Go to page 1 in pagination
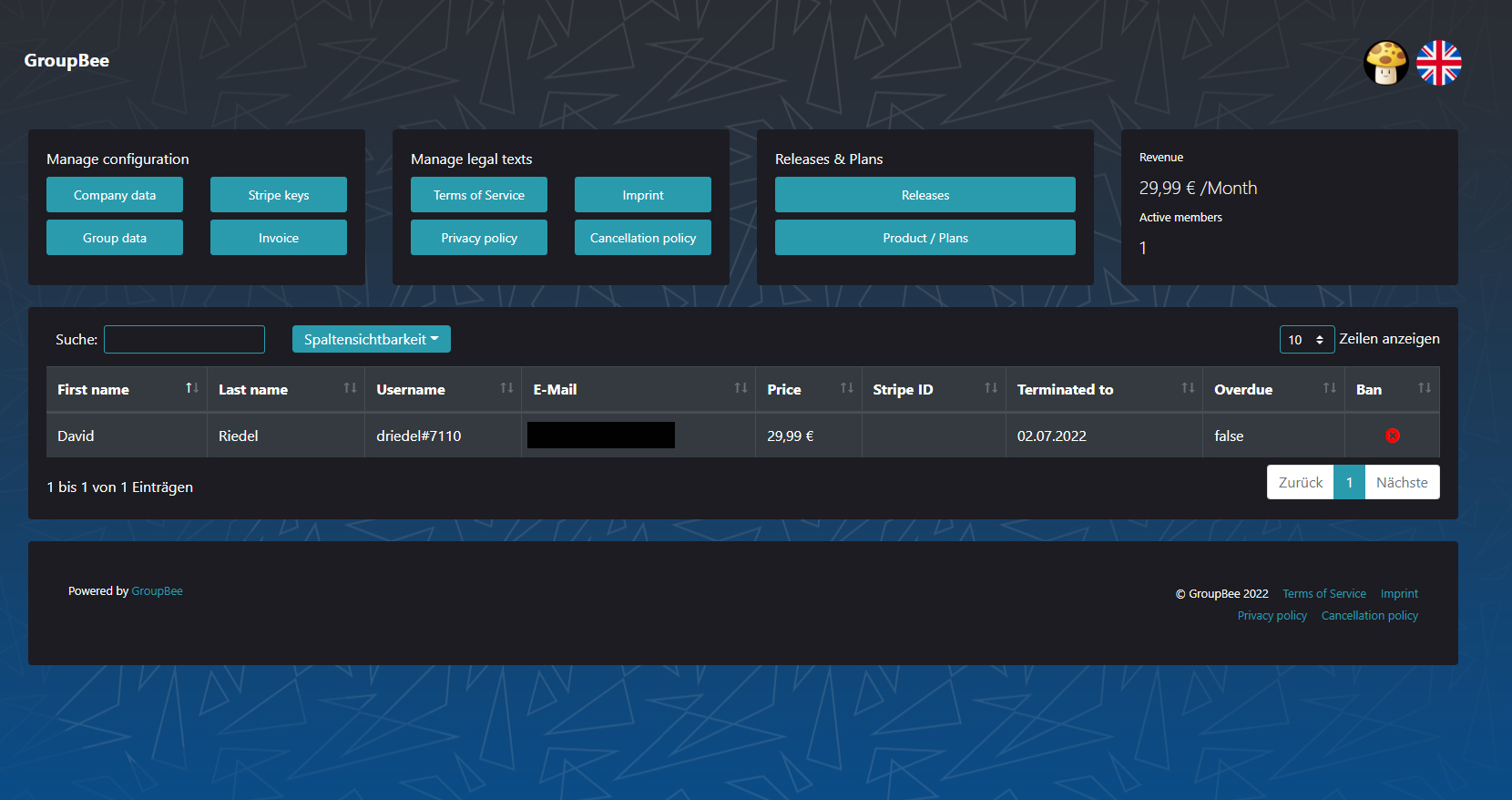Screen dimensions: 1512x800 click(x=1349, y=482)
